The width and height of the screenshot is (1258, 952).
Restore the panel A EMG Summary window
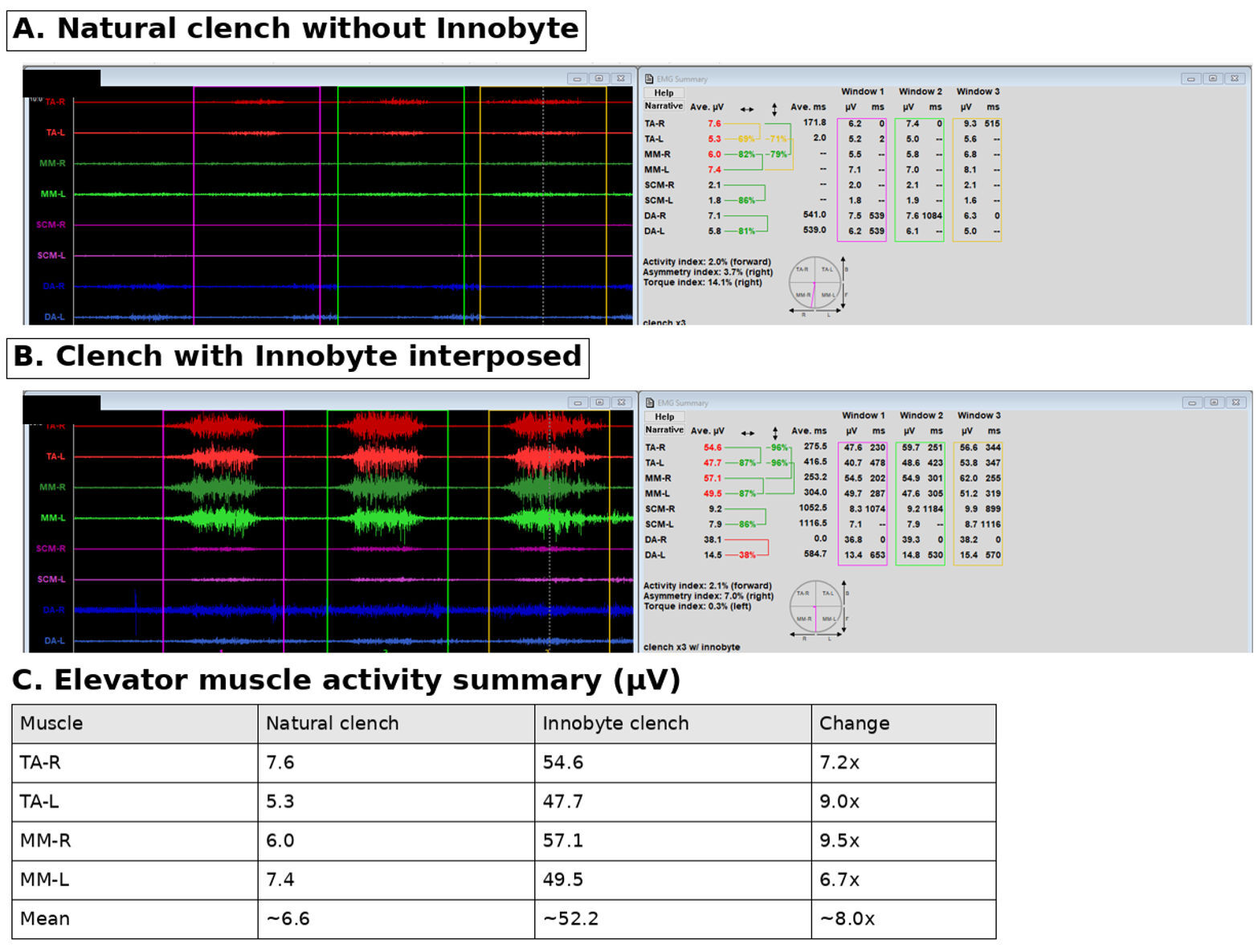(1213, 79)
